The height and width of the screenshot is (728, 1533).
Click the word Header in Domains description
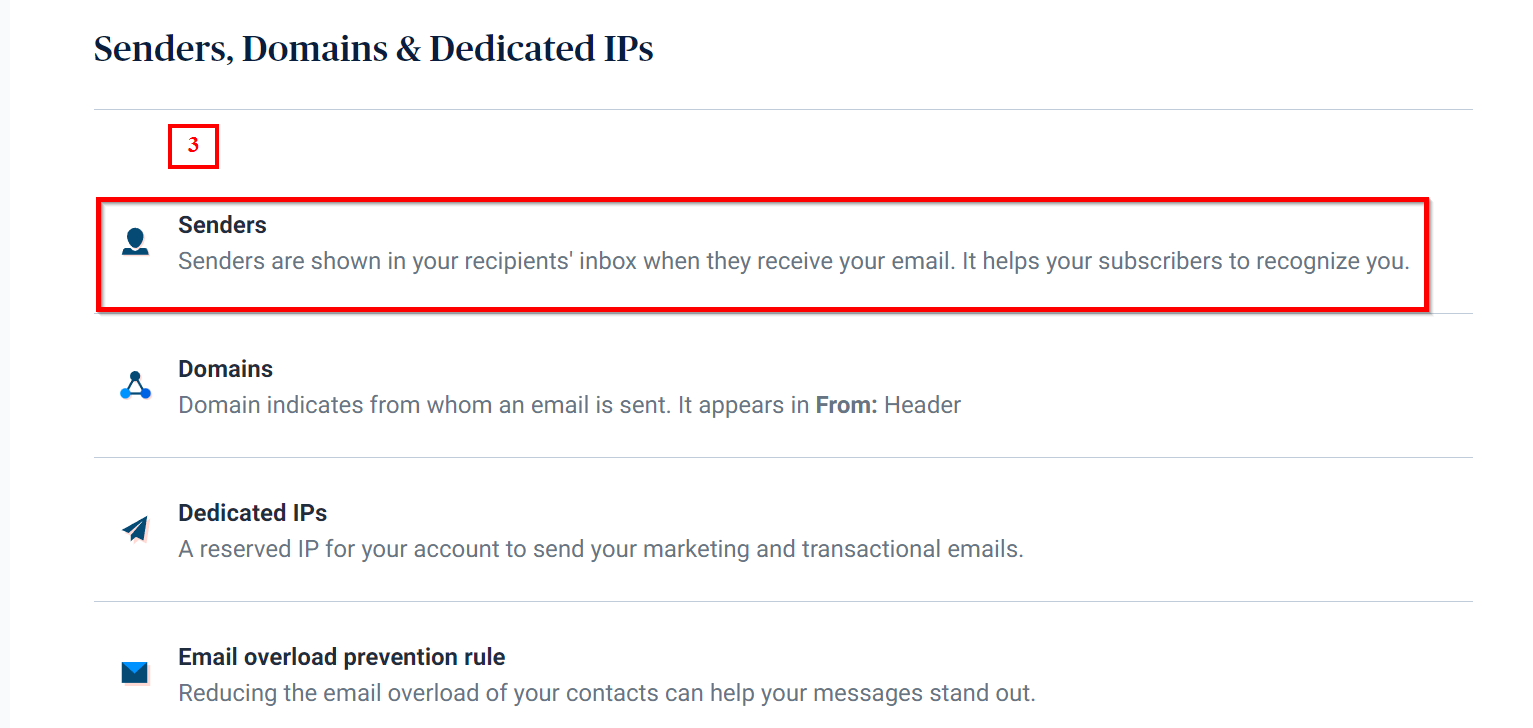922,405
